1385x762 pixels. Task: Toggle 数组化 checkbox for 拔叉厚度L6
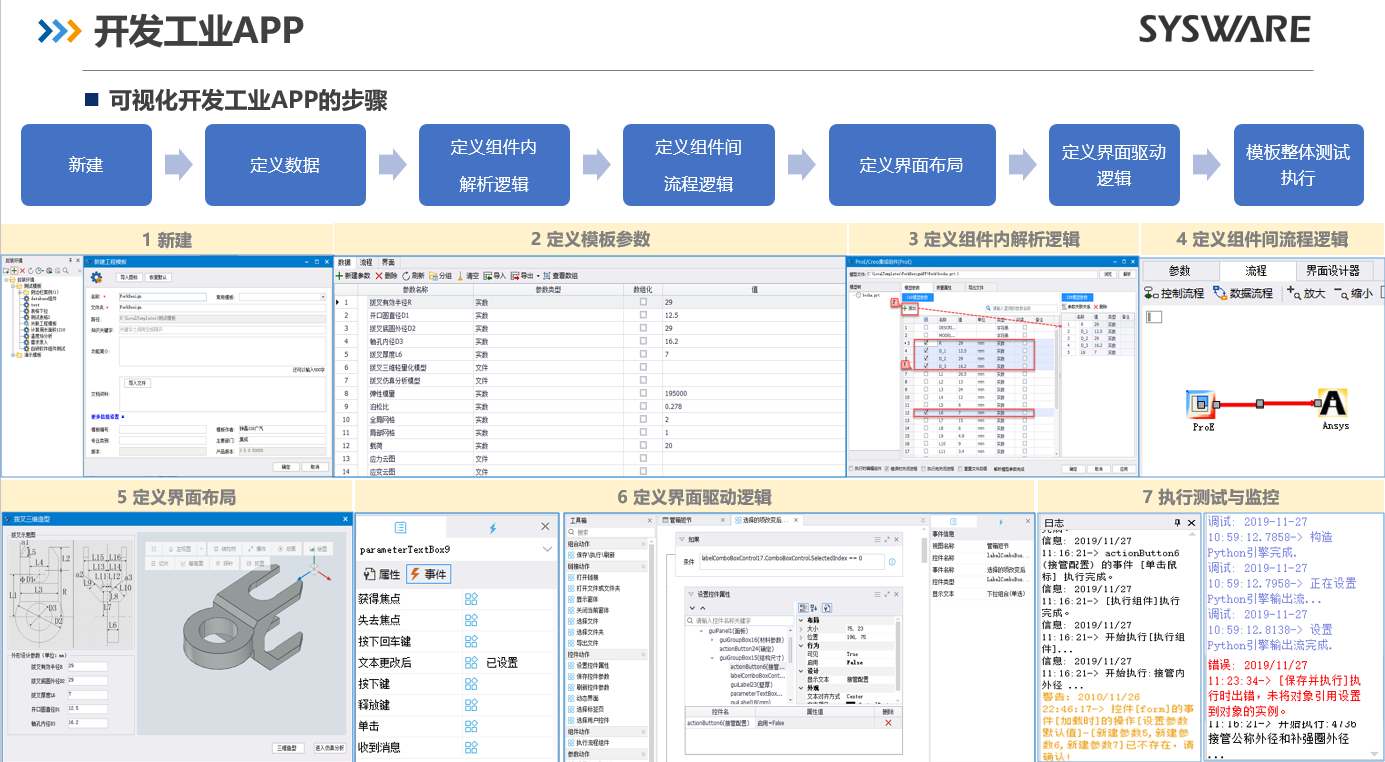point(642,354)
